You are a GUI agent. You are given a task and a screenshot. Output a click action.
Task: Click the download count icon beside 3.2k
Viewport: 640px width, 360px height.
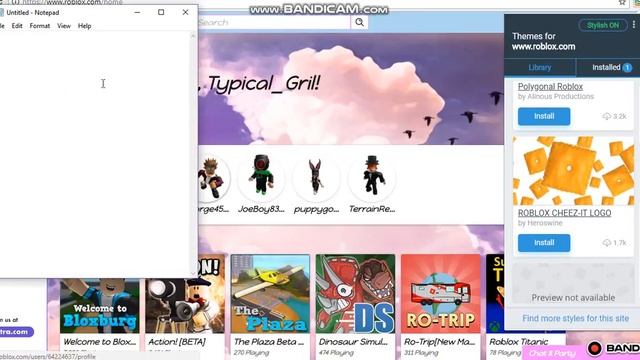pyautogui.click(x=607, y=116)
